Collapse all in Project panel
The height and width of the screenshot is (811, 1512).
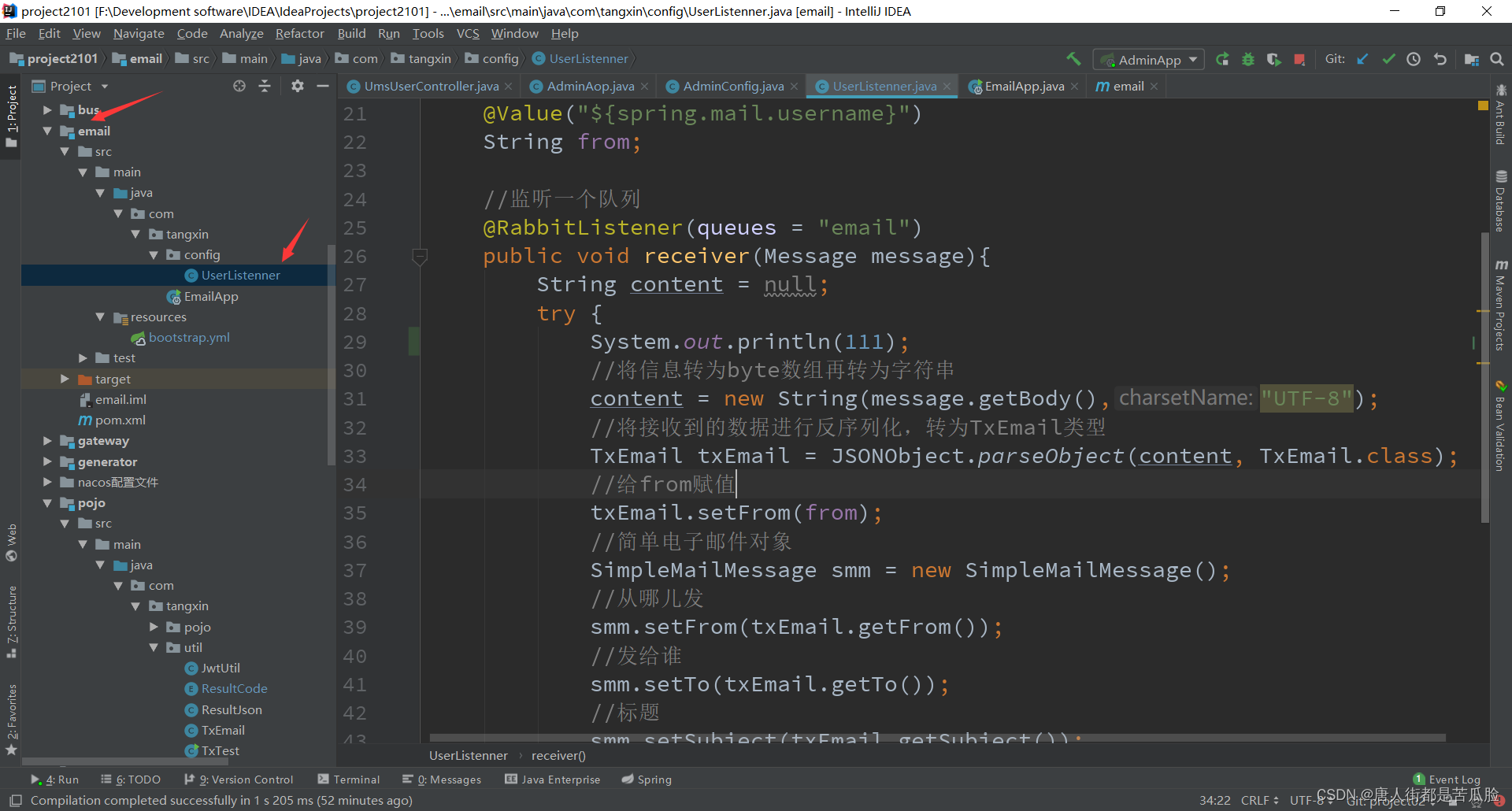(x=265, y=86)
